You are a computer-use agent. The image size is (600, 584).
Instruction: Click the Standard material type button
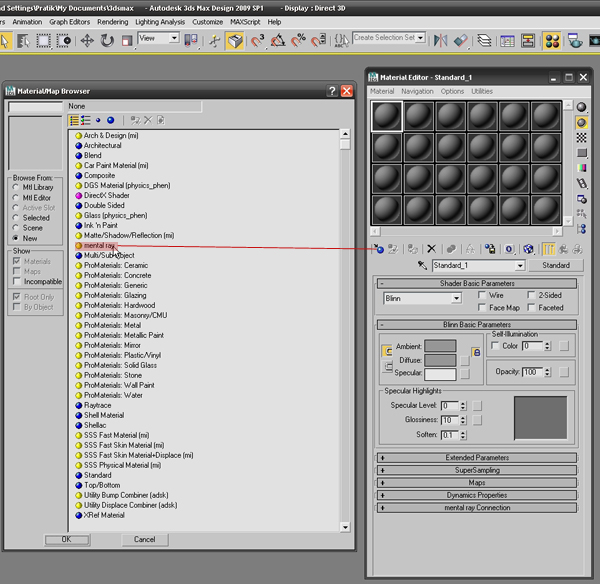[x=556, y=266]
